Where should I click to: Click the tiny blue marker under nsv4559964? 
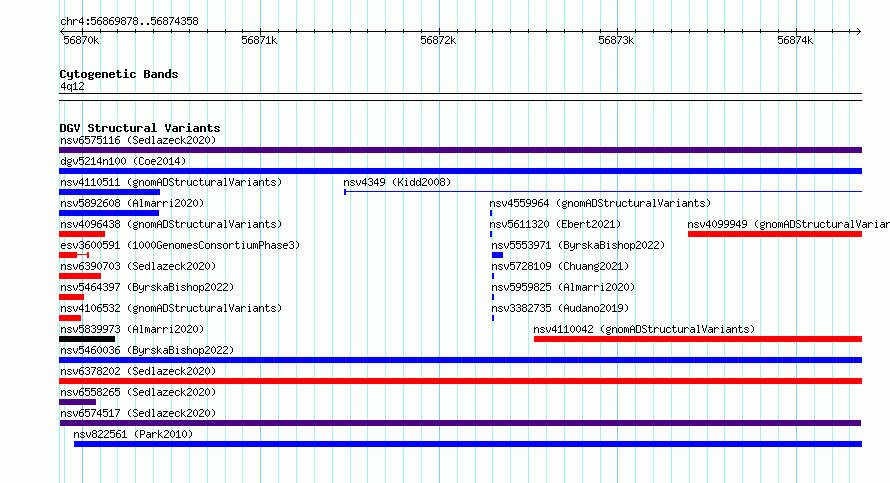(491, 213)
